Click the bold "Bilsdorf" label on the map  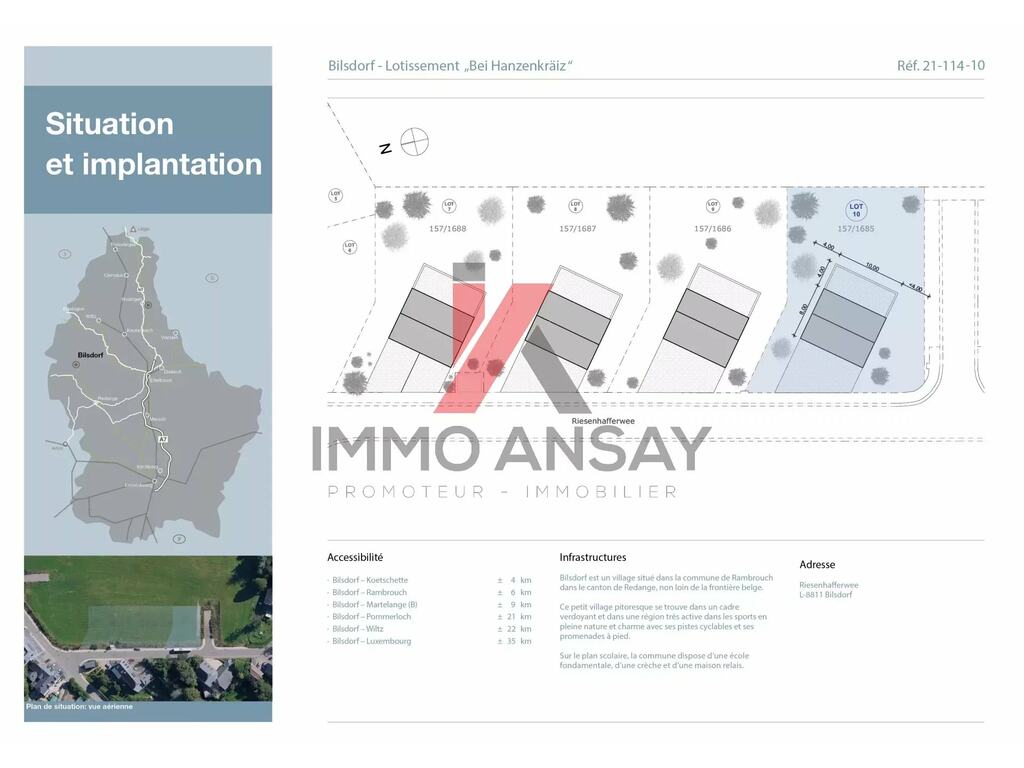[x=90, y=355]
